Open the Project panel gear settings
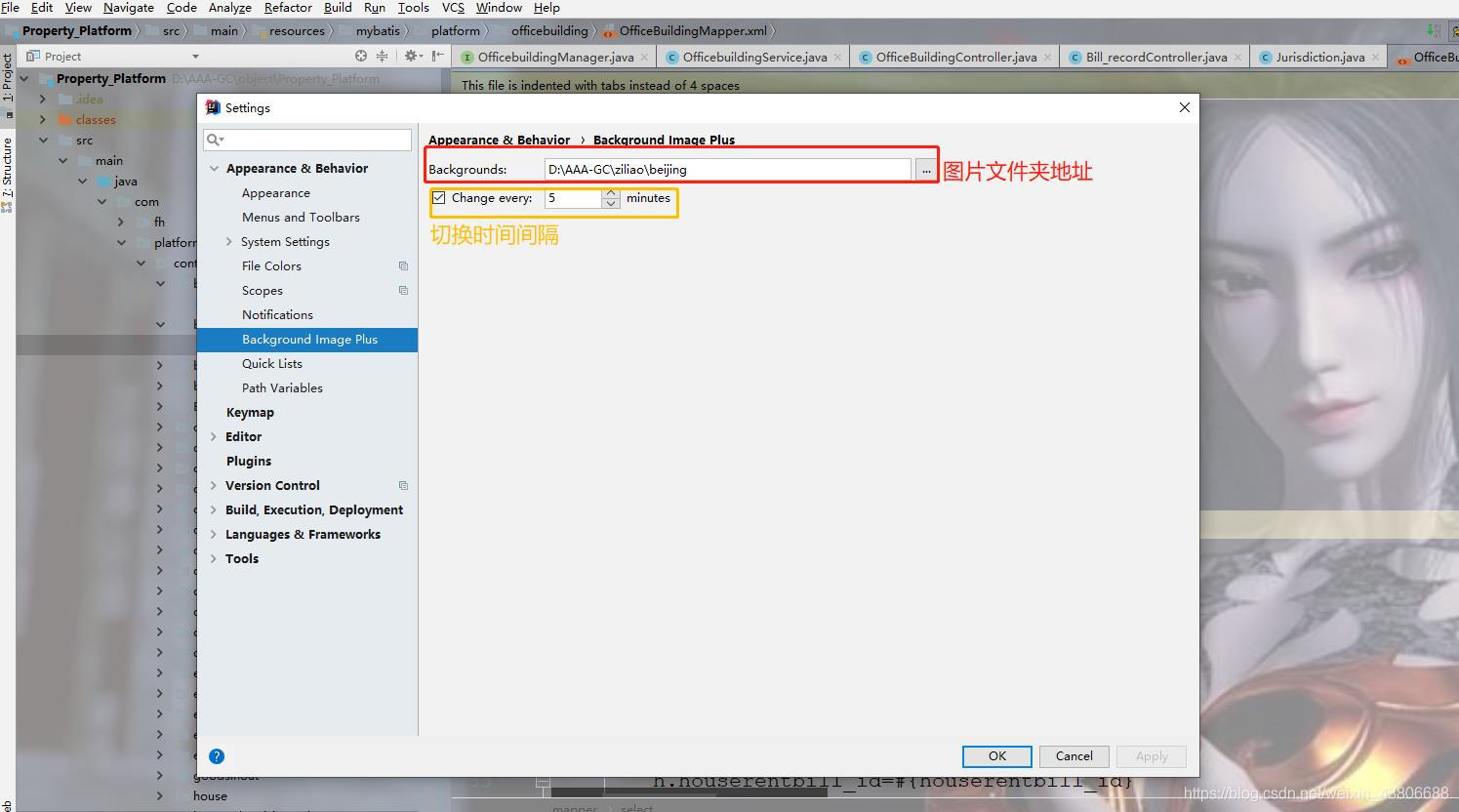The image size is (1459, 812). pyautogui.click(x=412, y=57)
